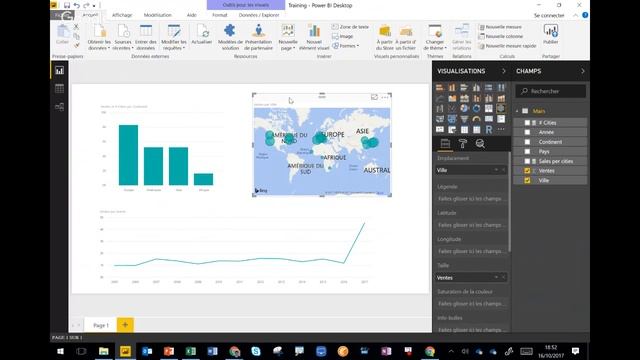Screen dimensions: 640x360
Task: Open the help question mark icon
Action: click(x=585, y=15)
